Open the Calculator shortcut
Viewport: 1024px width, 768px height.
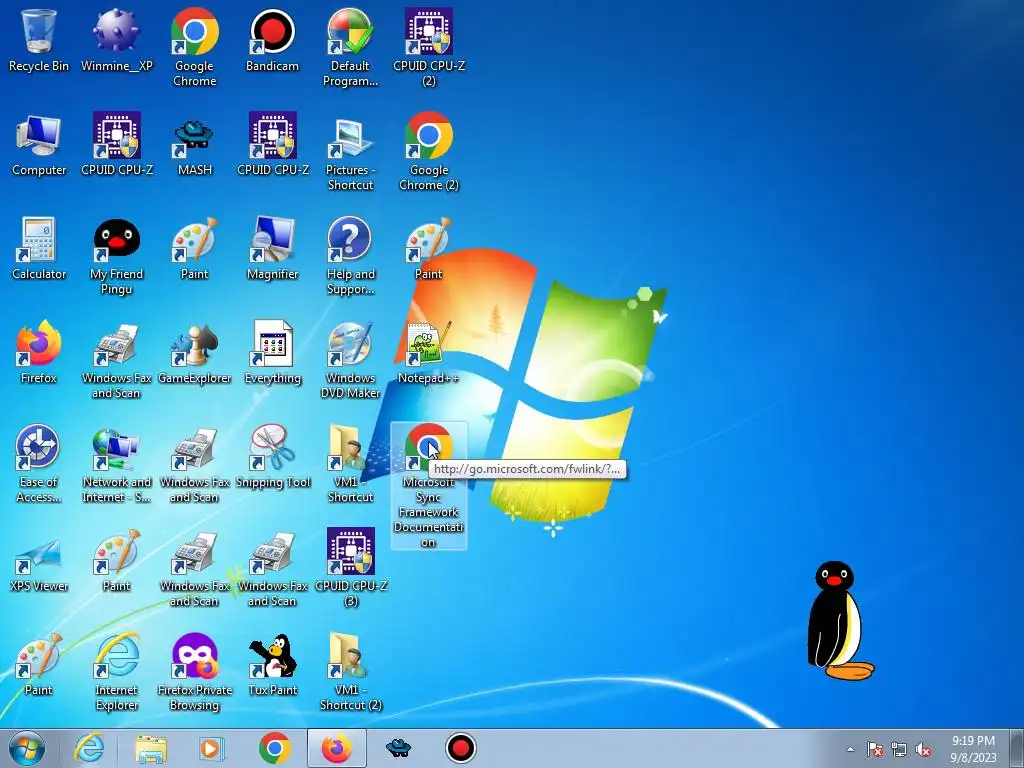(39, 248)
